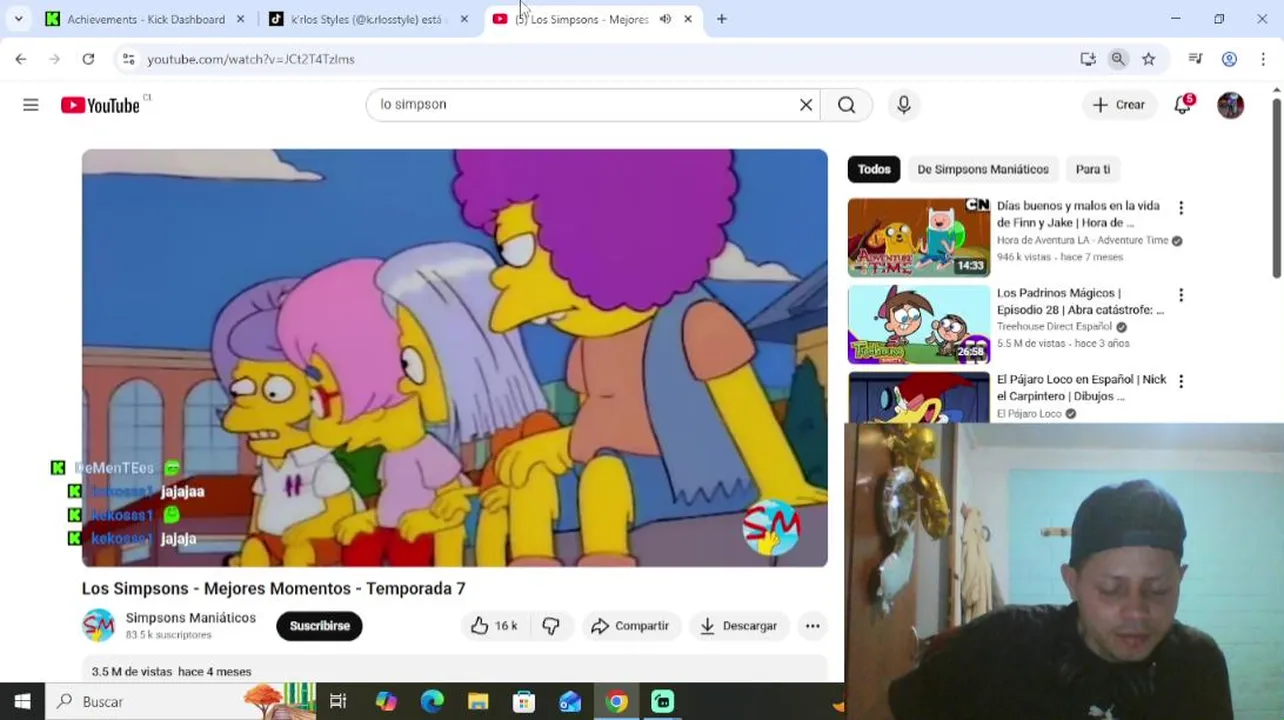This screenshot has height=720, width=1284.
Task: Click the install app icon in the address bar
Action: (x=1088, y=59)
